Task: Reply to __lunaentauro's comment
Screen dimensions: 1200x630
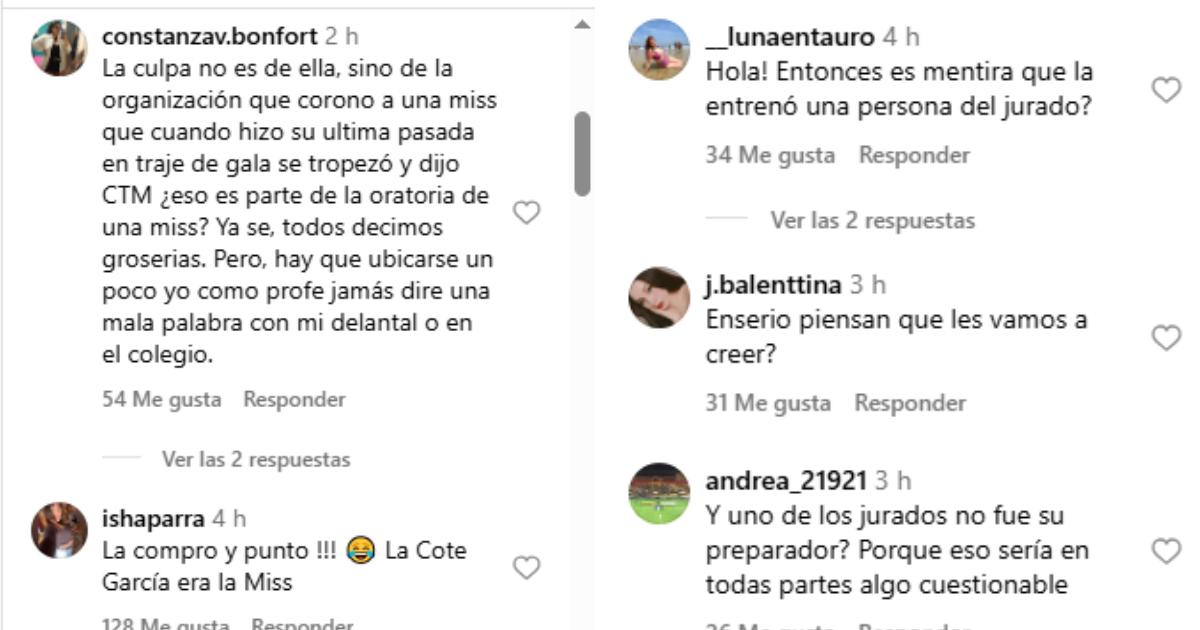Action: (915, 155)
